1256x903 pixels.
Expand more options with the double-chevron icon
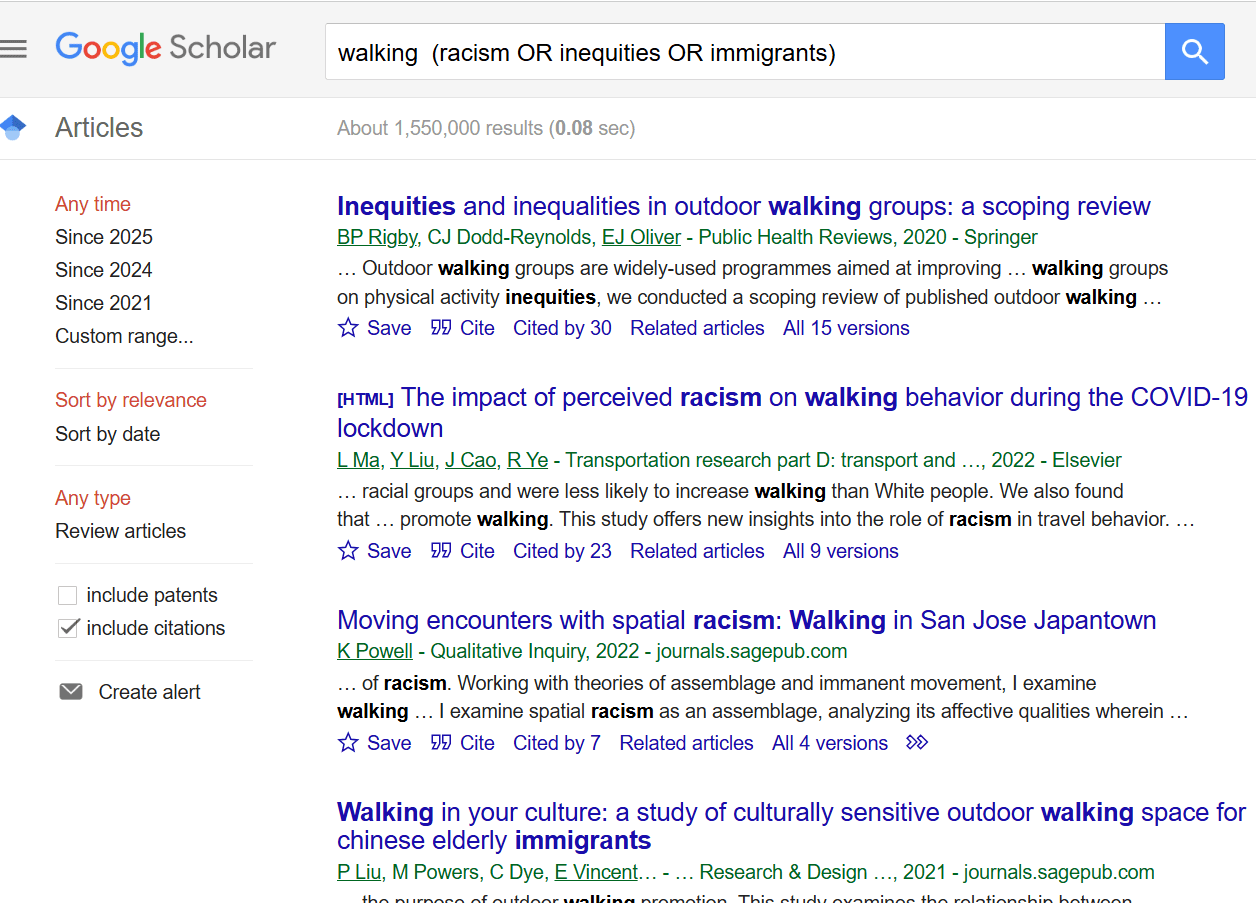[x=917, y=742]
